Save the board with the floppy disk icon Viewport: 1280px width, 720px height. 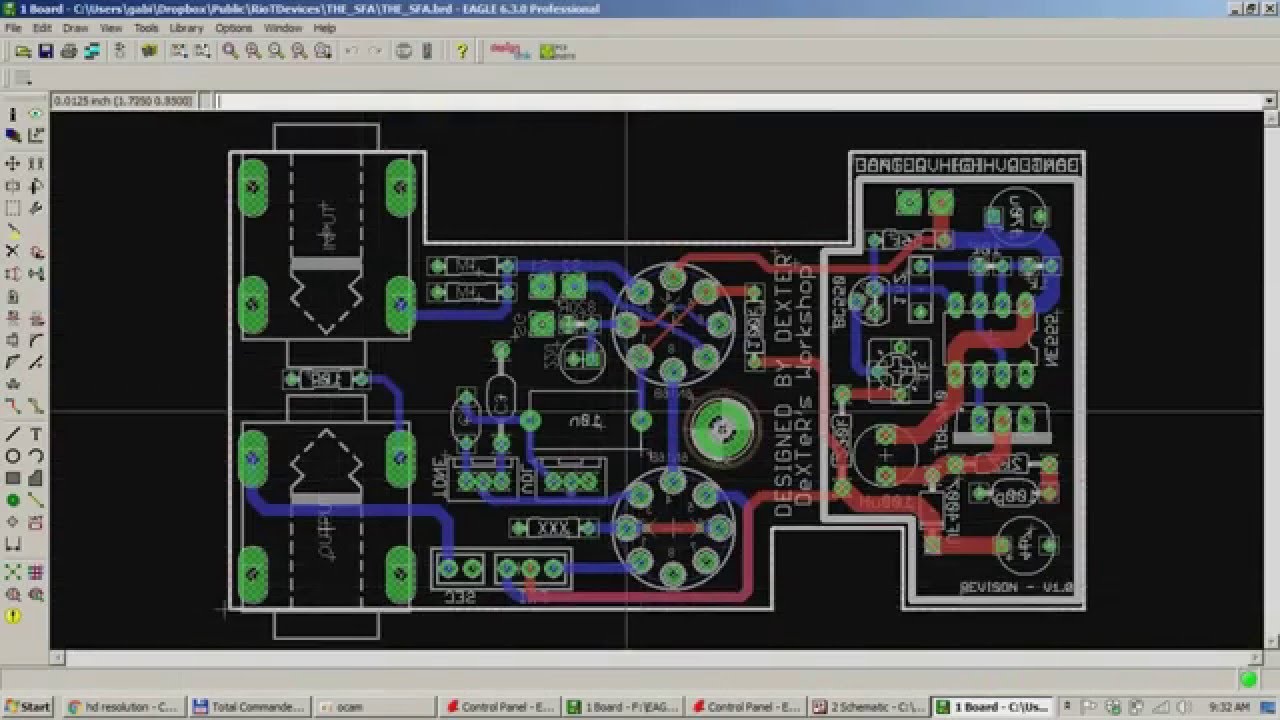pos(46,51)
